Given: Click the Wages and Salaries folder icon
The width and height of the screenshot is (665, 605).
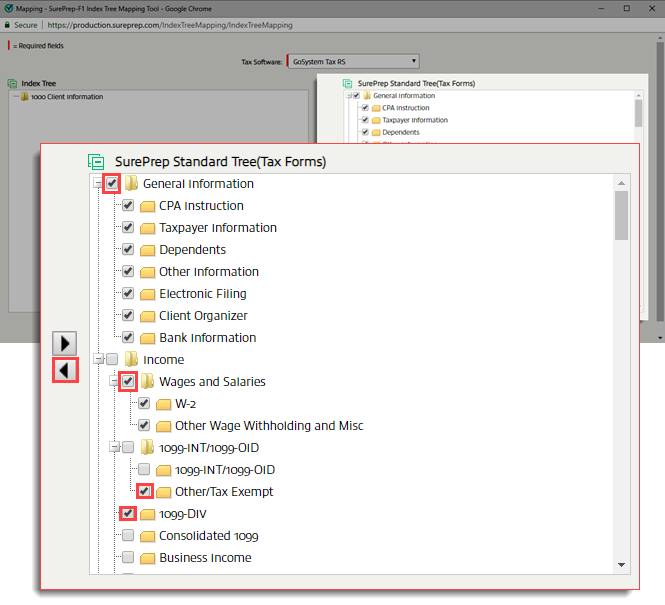Looking at the screenshot, I should (147, 382).
